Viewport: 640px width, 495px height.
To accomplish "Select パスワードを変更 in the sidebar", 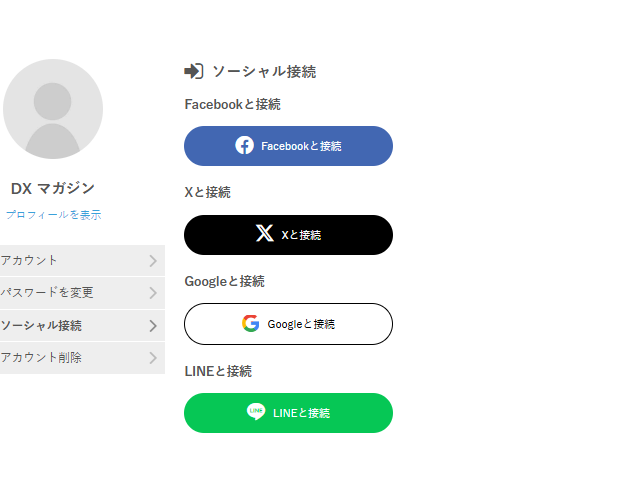I will point(47,293).
